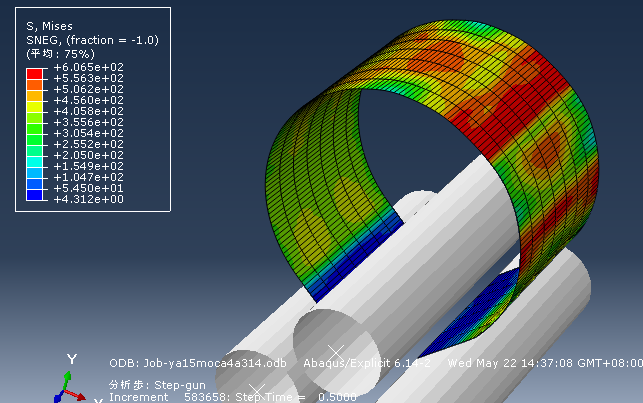Viewport: 643px width, 403px height.
Task: Click the legend value +5.062e+02
Action: (89, 89)
